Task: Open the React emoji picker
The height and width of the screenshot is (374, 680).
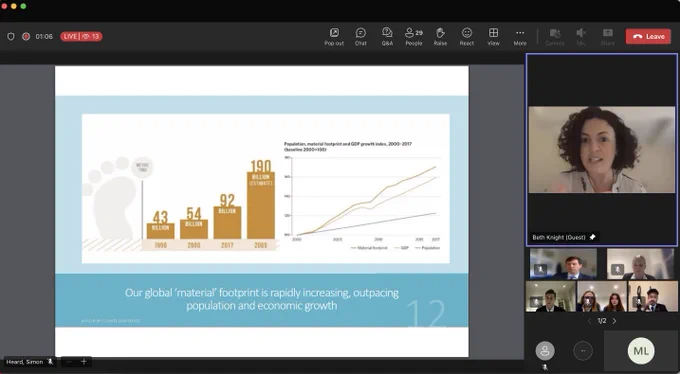Action: click(x=467, y=36)
